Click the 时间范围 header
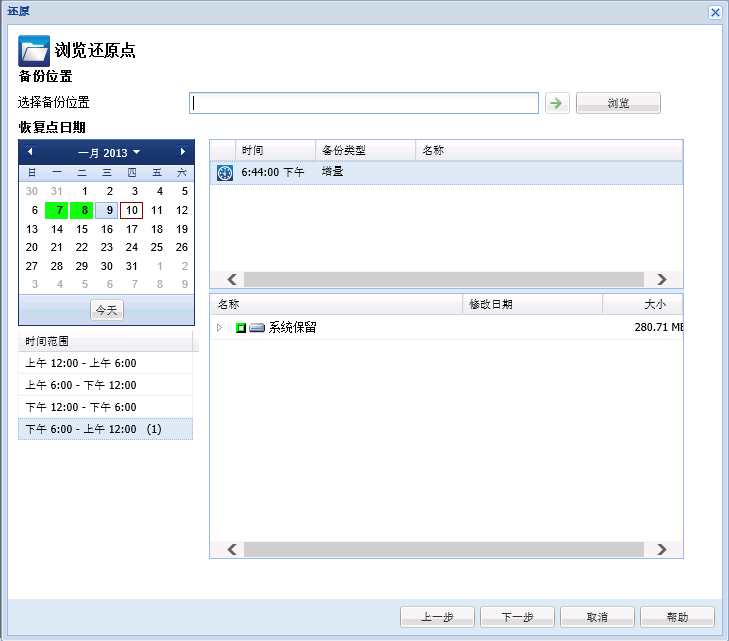Viewport: 729px width, 641px height. (106, 341)
